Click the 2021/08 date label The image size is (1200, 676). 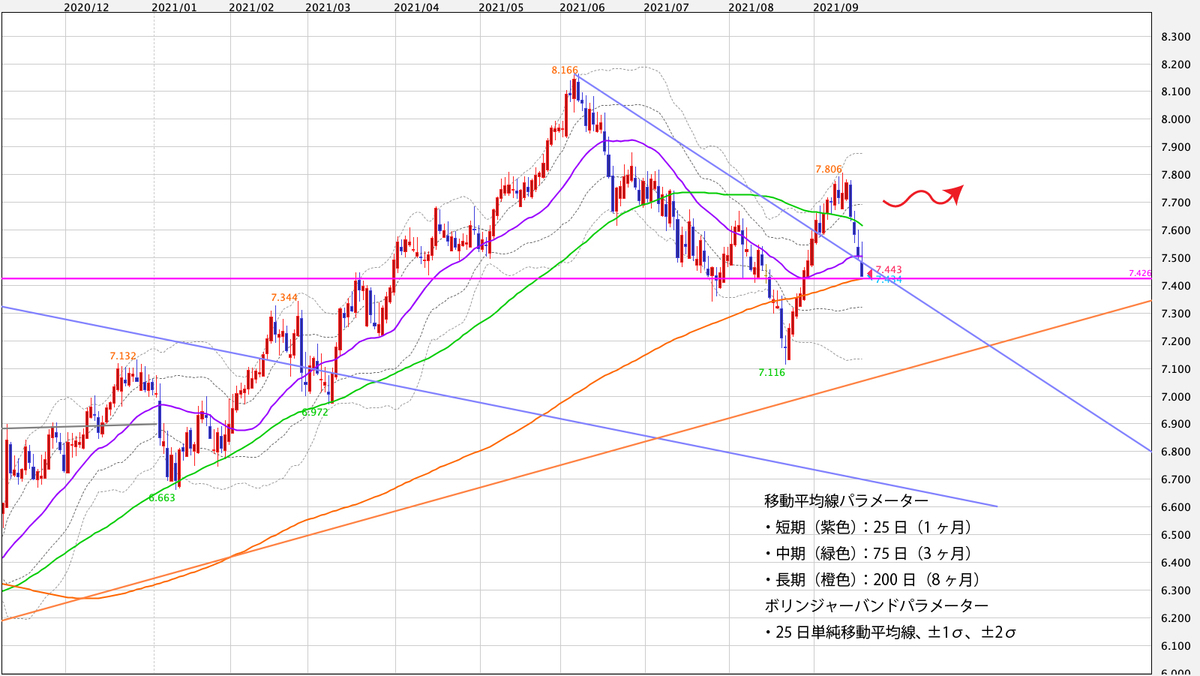click(752, 7)
